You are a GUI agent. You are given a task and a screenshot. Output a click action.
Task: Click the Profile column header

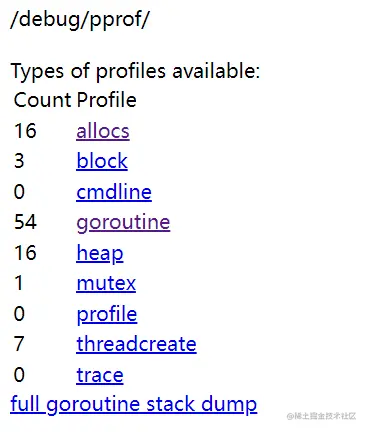pos(107,100)
